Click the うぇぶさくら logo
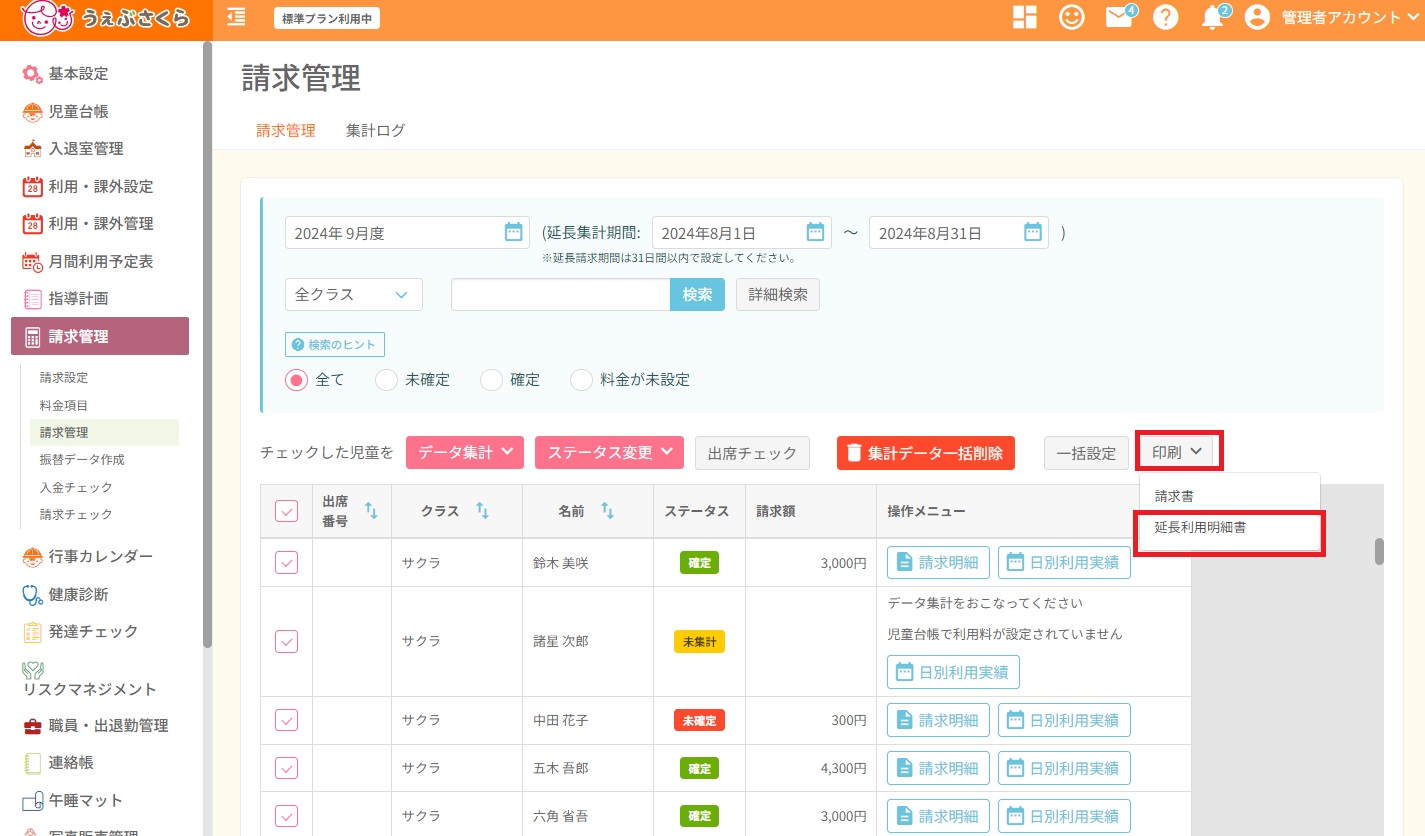This screenshot has height=836, width=1425. [x=105, y=18]
